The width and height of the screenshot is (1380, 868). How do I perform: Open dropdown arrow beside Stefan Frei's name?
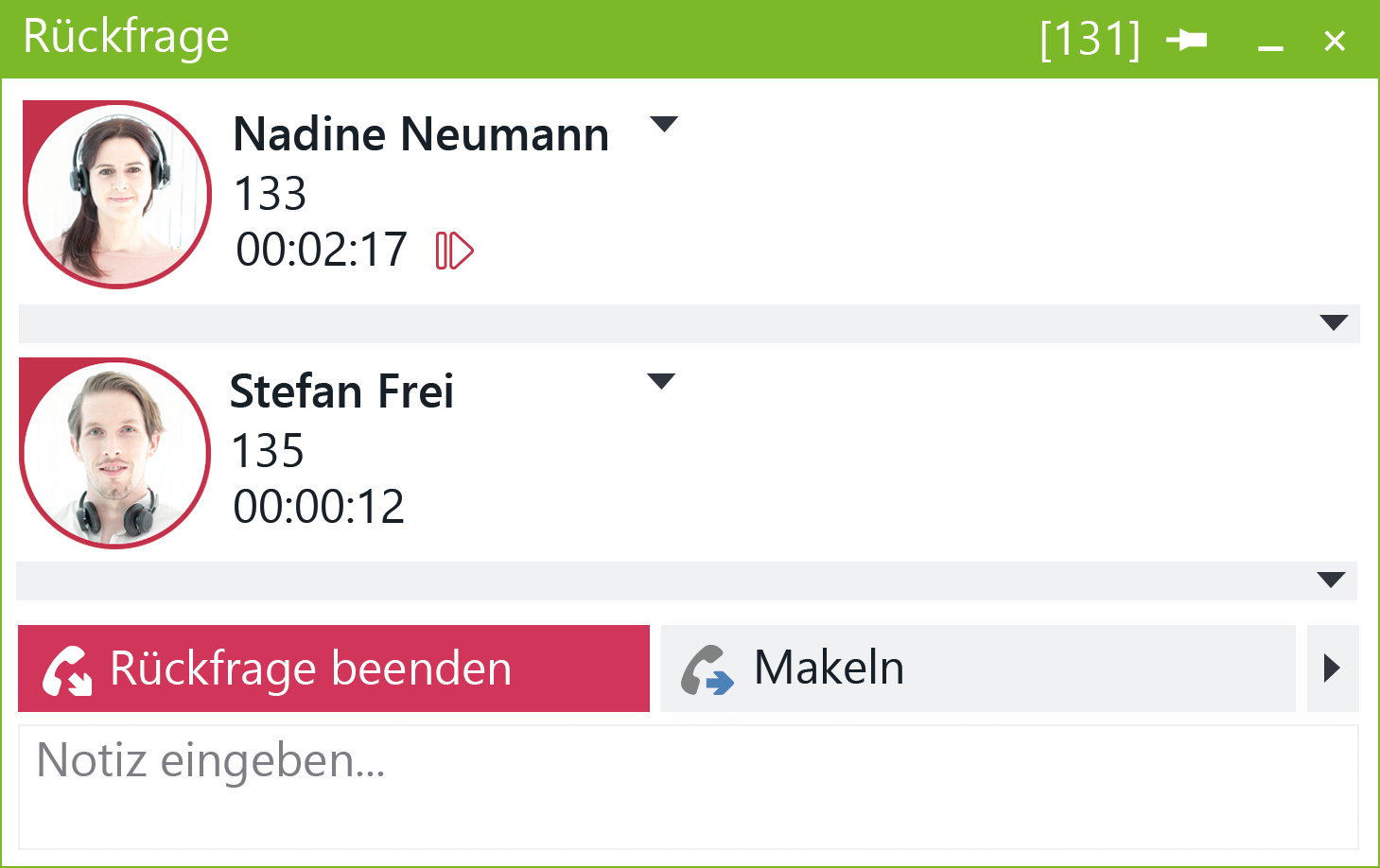[x=661, y=381]
